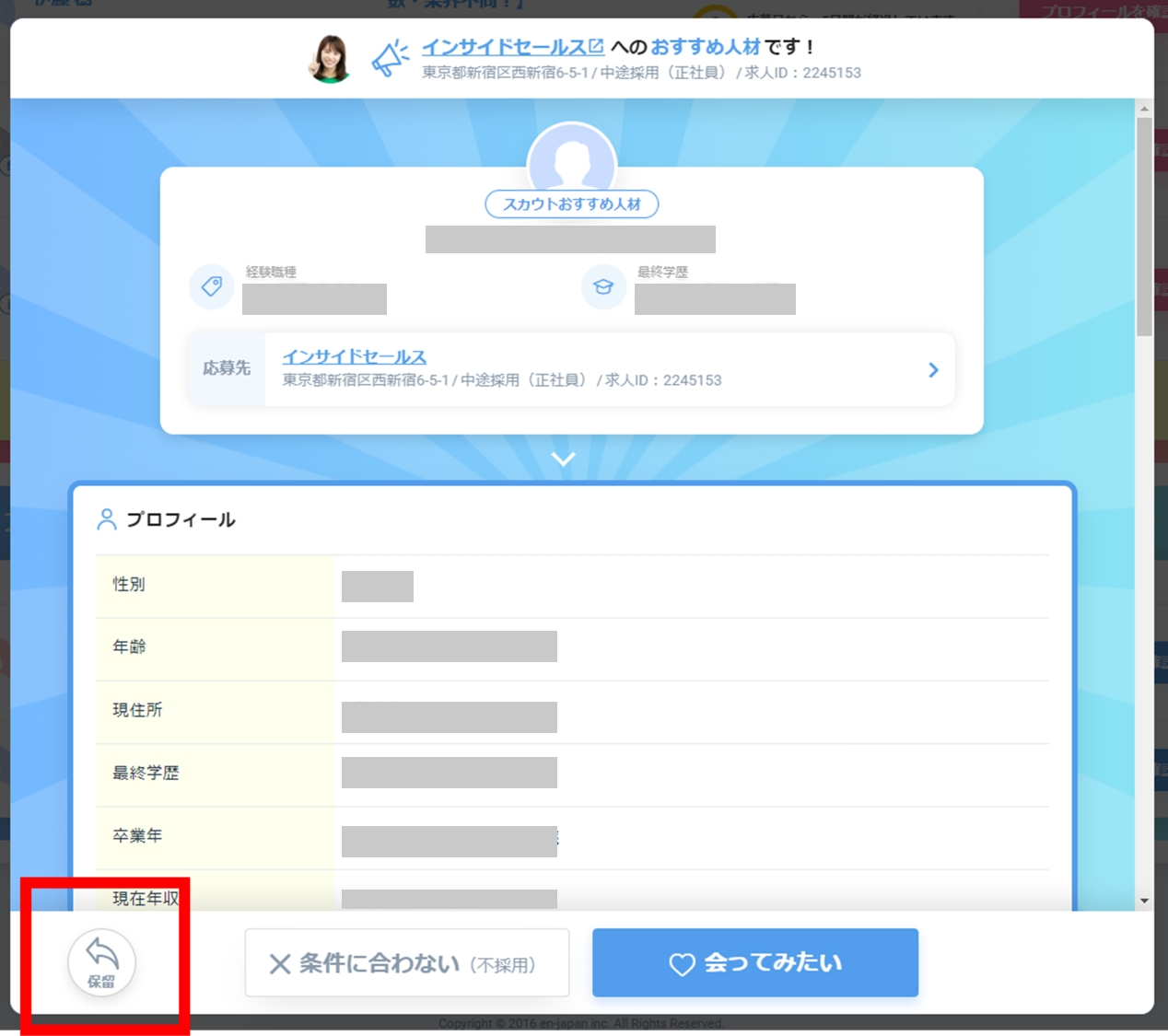Click the 年齢 row label
1168x1036 pixels.
[129, 646]
